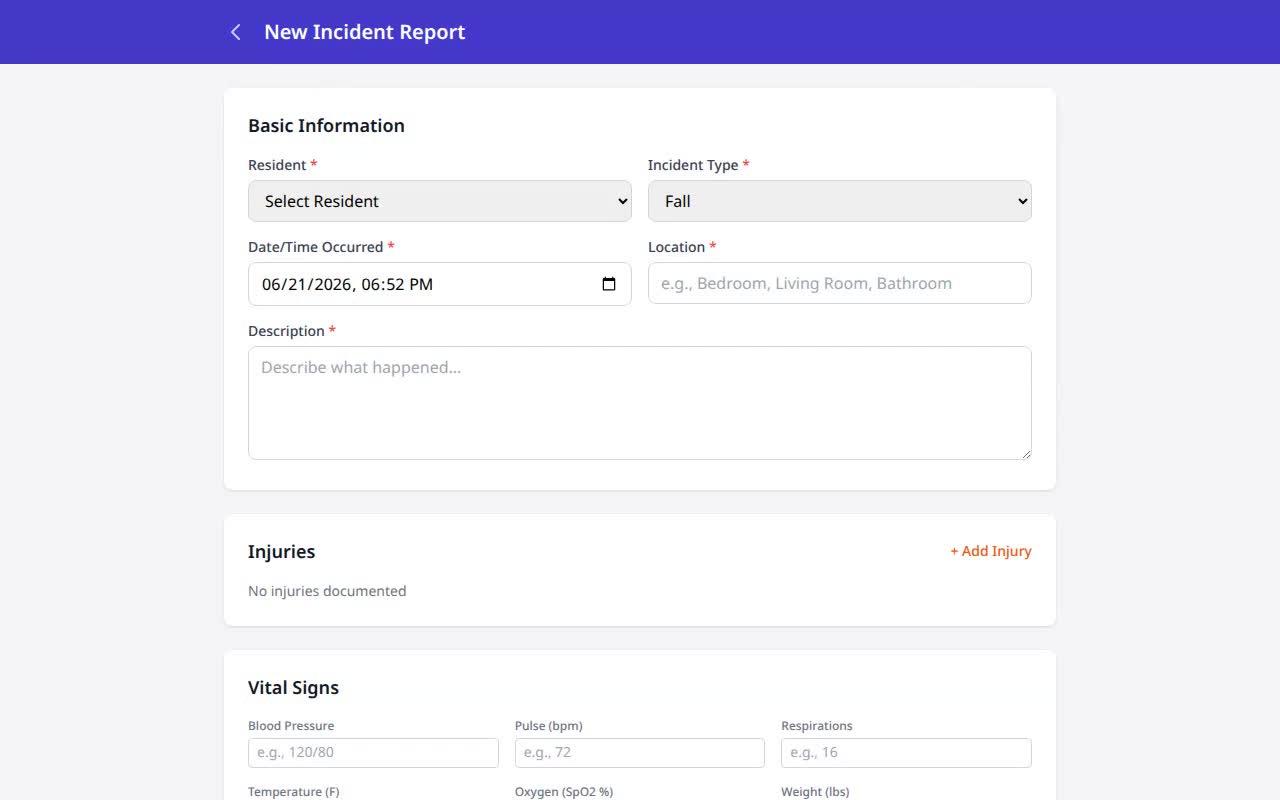Click the Basic Information heading
Screen dimensions: 1280x800
[x=326, y=125]
